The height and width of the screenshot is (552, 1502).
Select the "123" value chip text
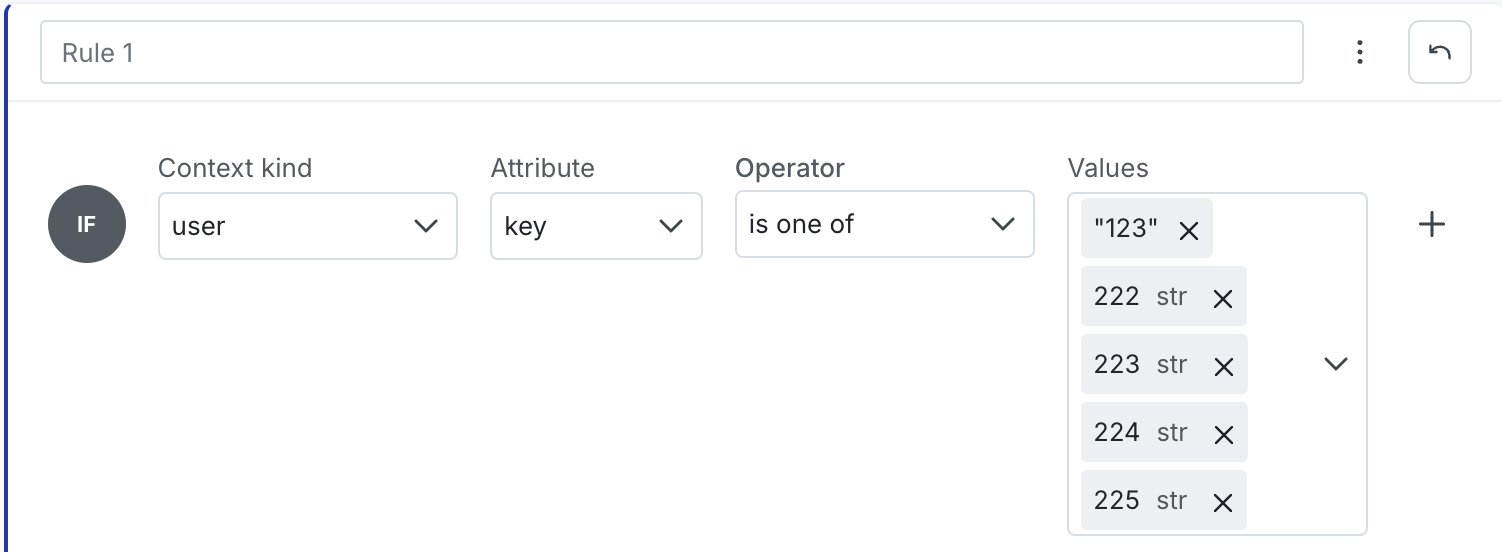click(1126, 229)
